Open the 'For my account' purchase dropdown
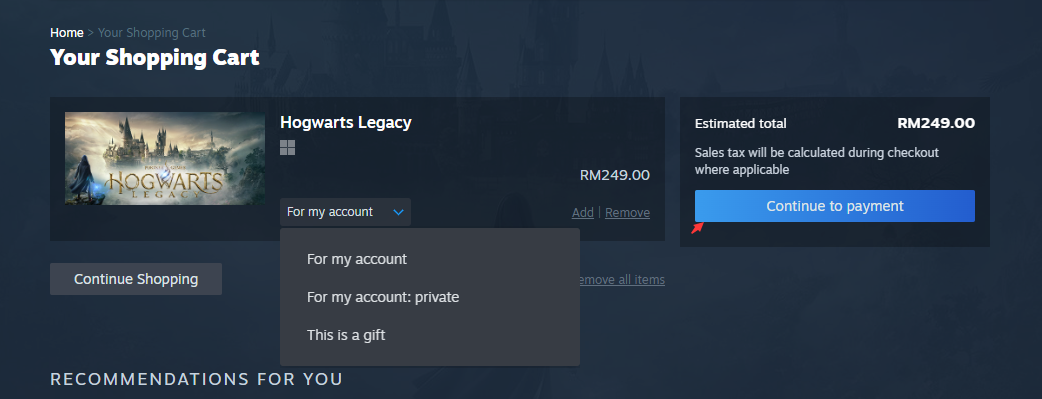1042x399 pixels. (x=345, y=212)
